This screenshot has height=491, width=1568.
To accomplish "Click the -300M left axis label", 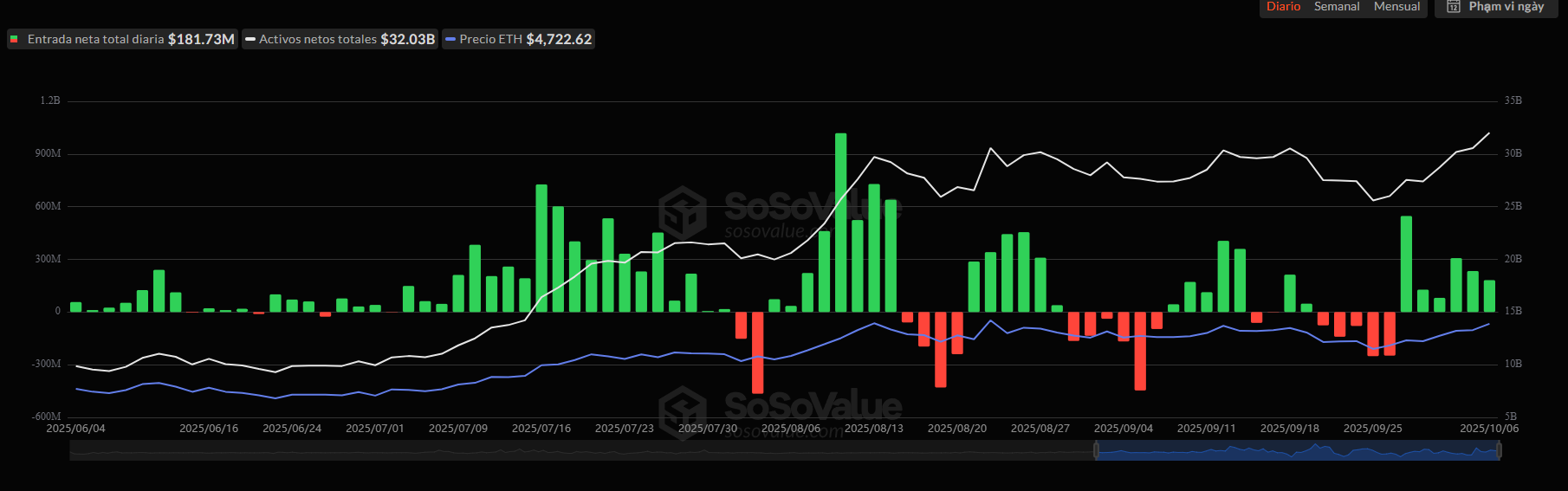I will pyautogui.click(x=47, y=364).
